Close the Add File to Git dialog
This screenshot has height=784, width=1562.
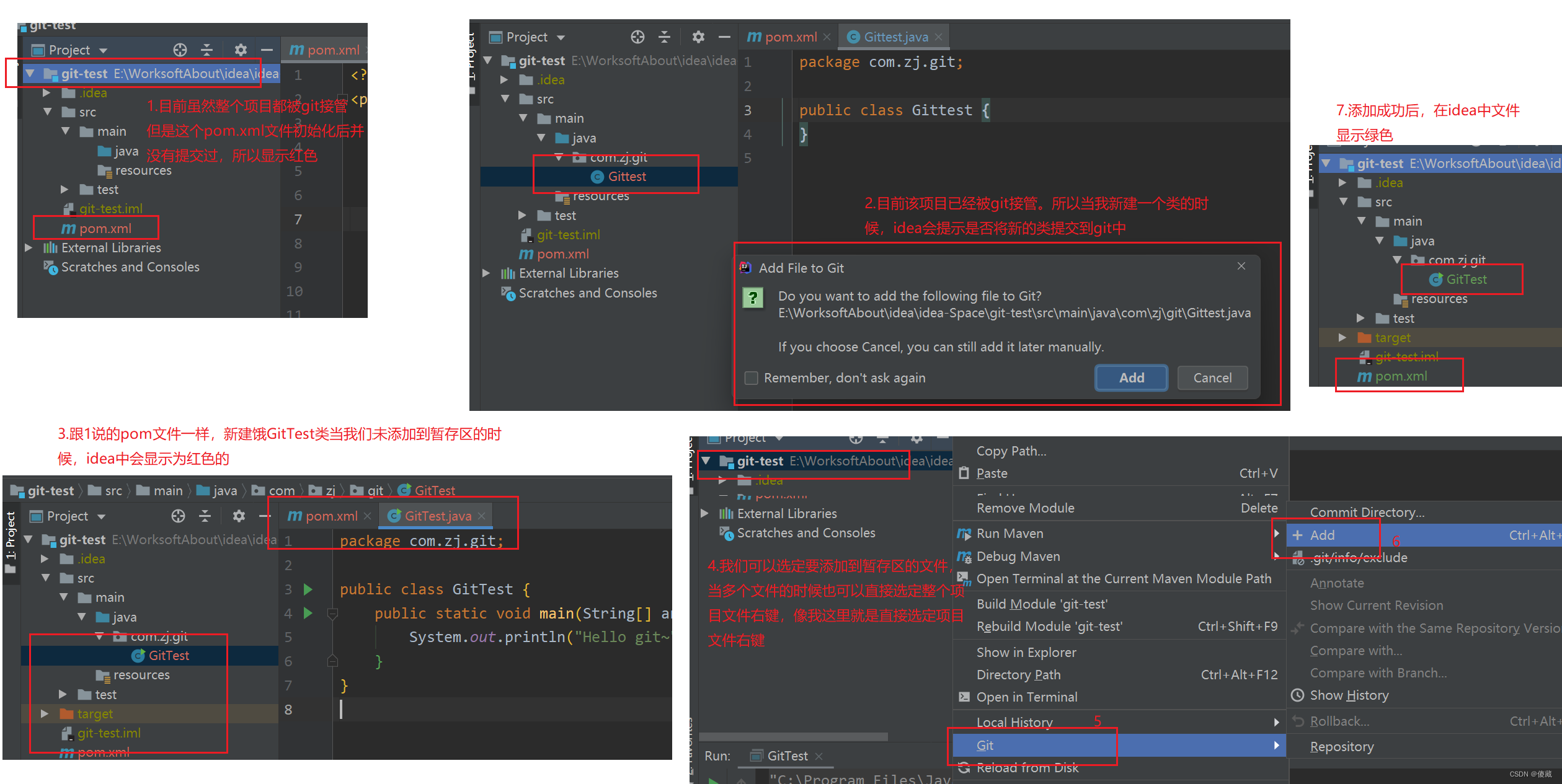pos(1241,266)
